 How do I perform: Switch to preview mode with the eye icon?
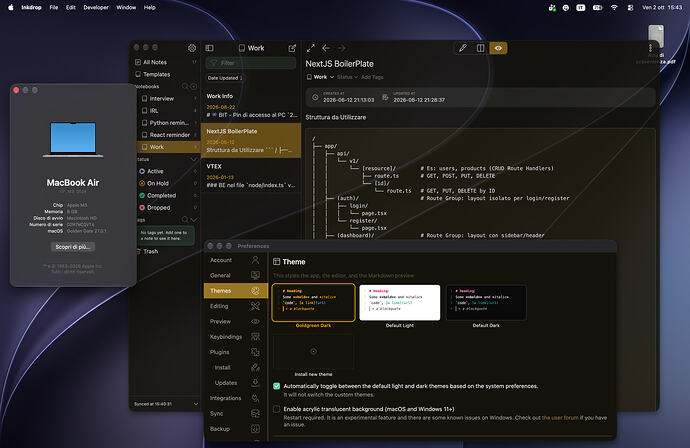pyautogui.click(x=498, y=48)
